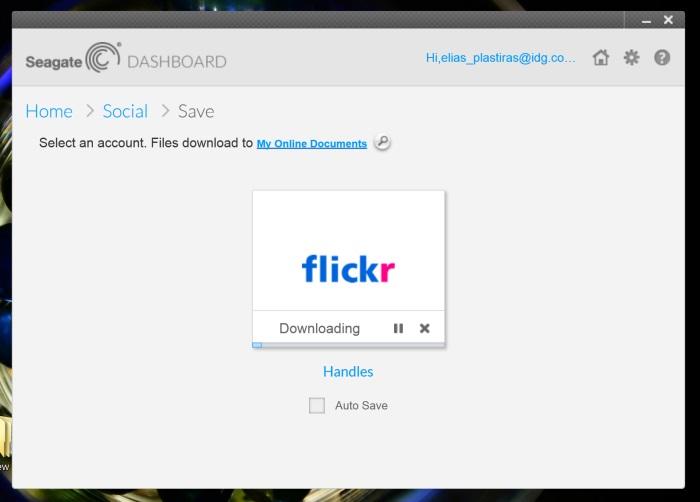Click the magnifier icon beside My Online Documents

[382, 142]
